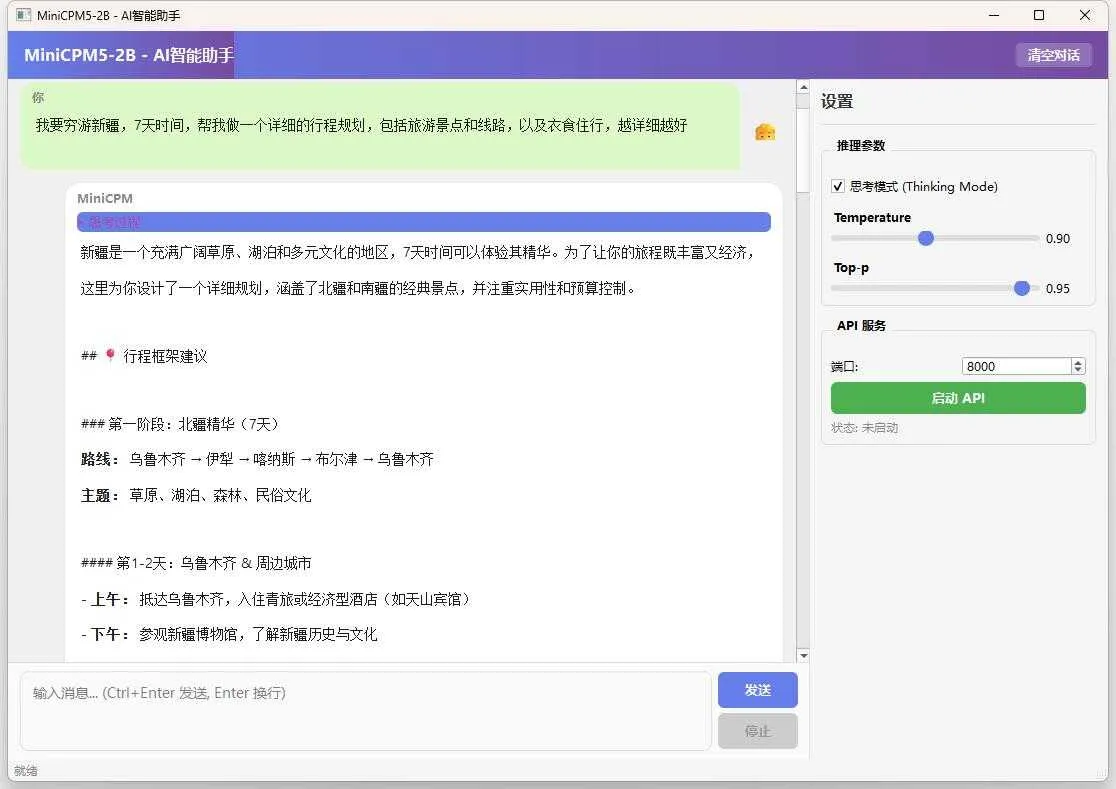The width and height of the screenshot is (1116, 789).
Task: Click the 推理参数 group label
Action: tap(860, 145)
